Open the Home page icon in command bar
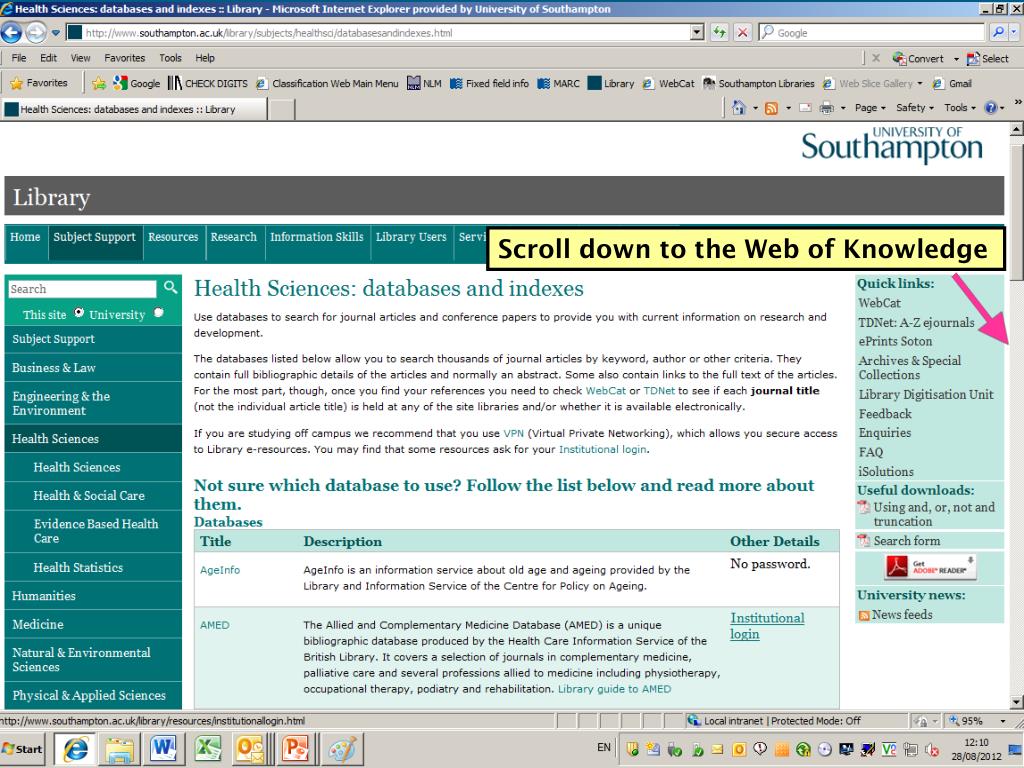Viewport: 1024px width, 768px height. point(739,108)
